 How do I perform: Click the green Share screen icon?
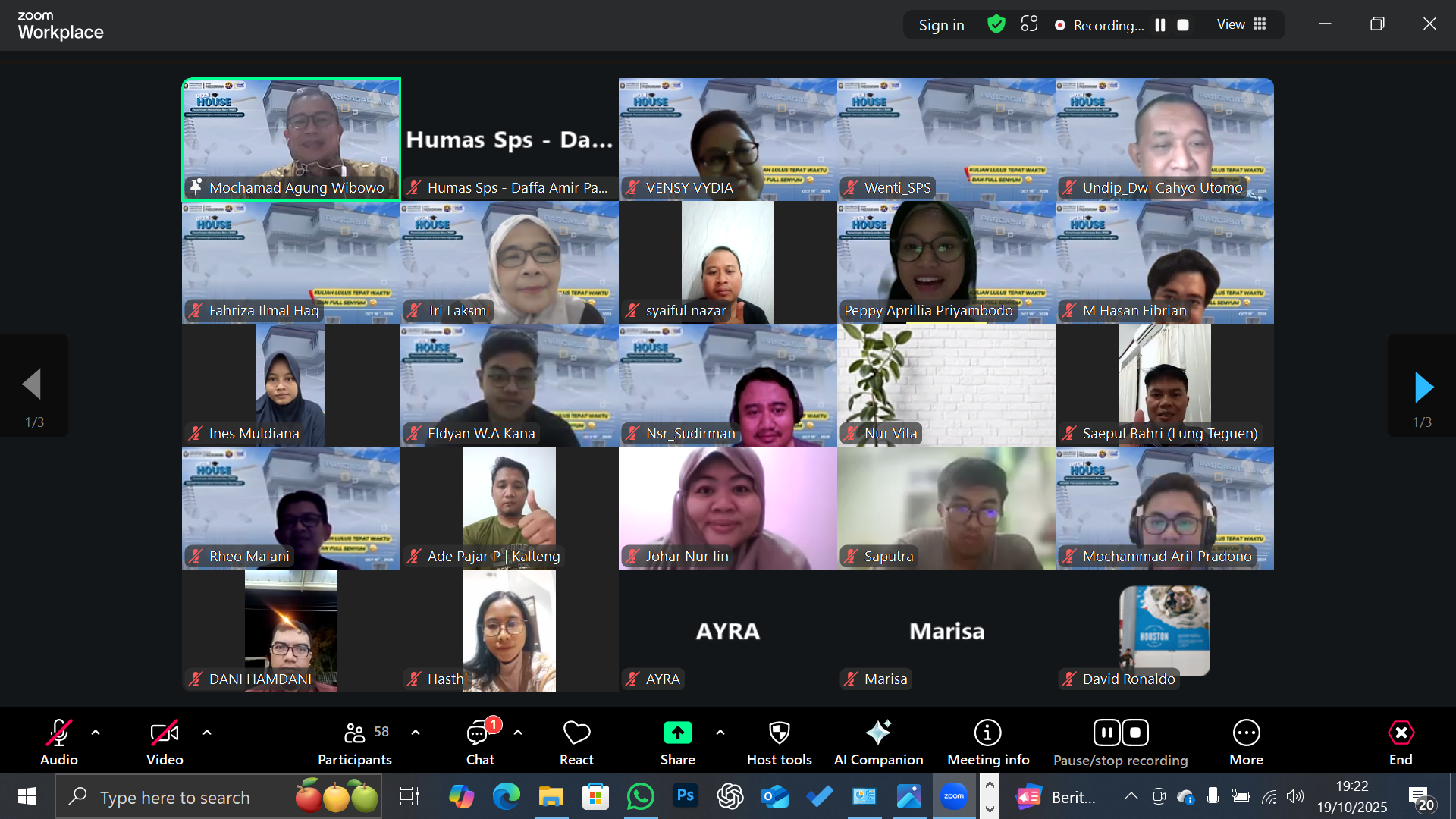click(677, 733)
